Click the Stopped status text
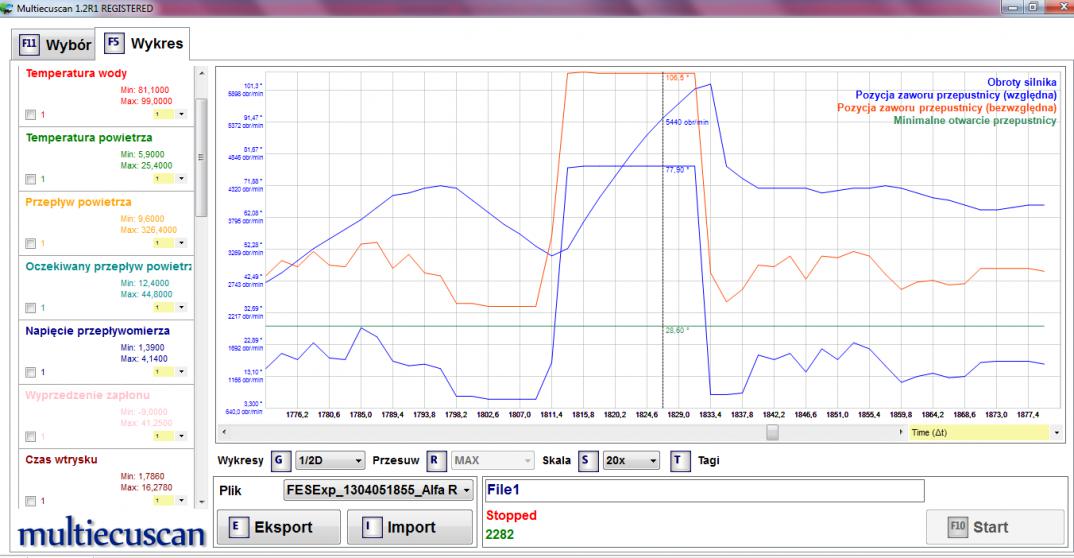1074x558 pixels. pyautogui.click(x=511, y=516)
